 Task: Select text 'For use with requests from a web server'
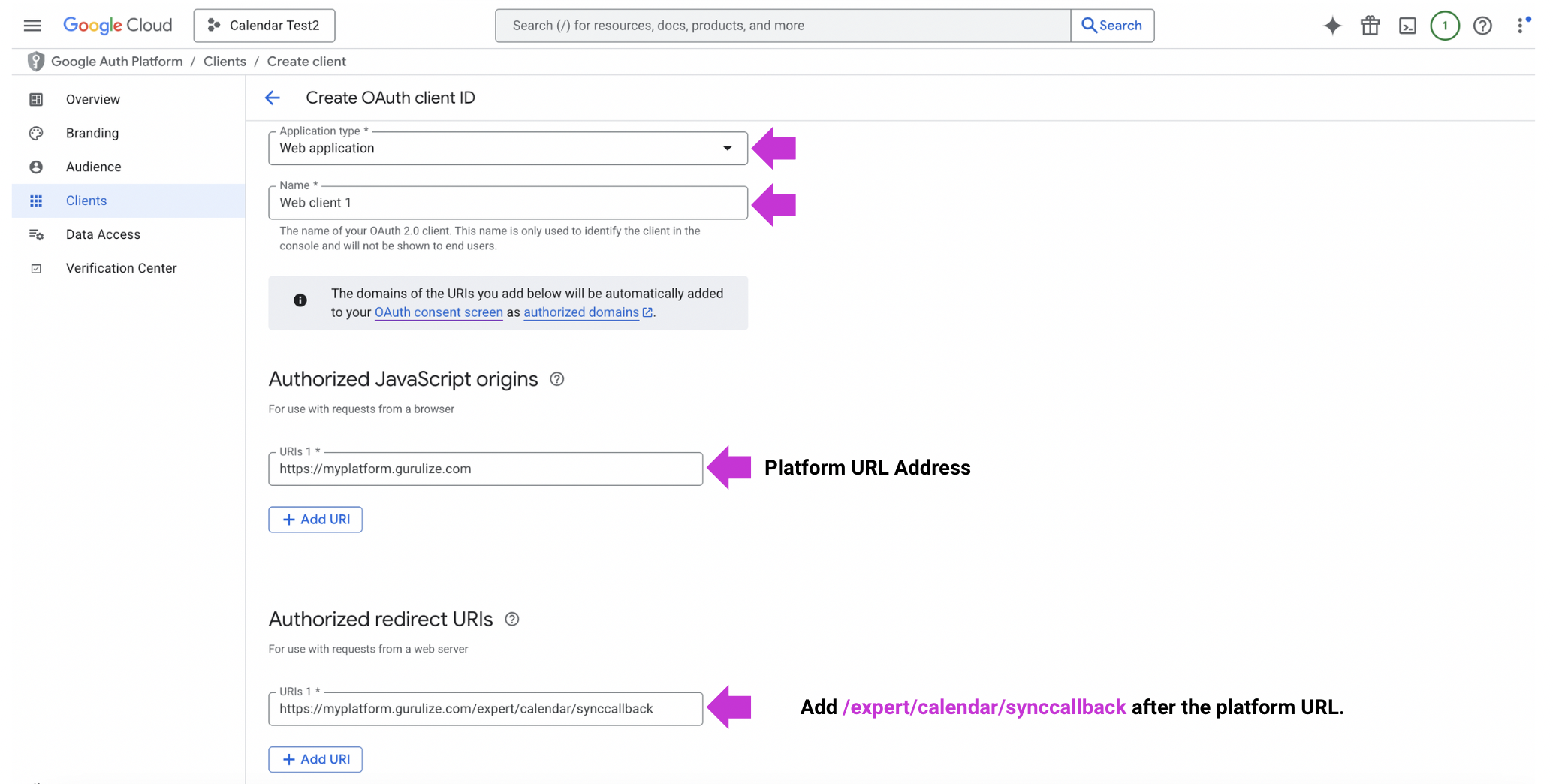(x=368, y=649)
